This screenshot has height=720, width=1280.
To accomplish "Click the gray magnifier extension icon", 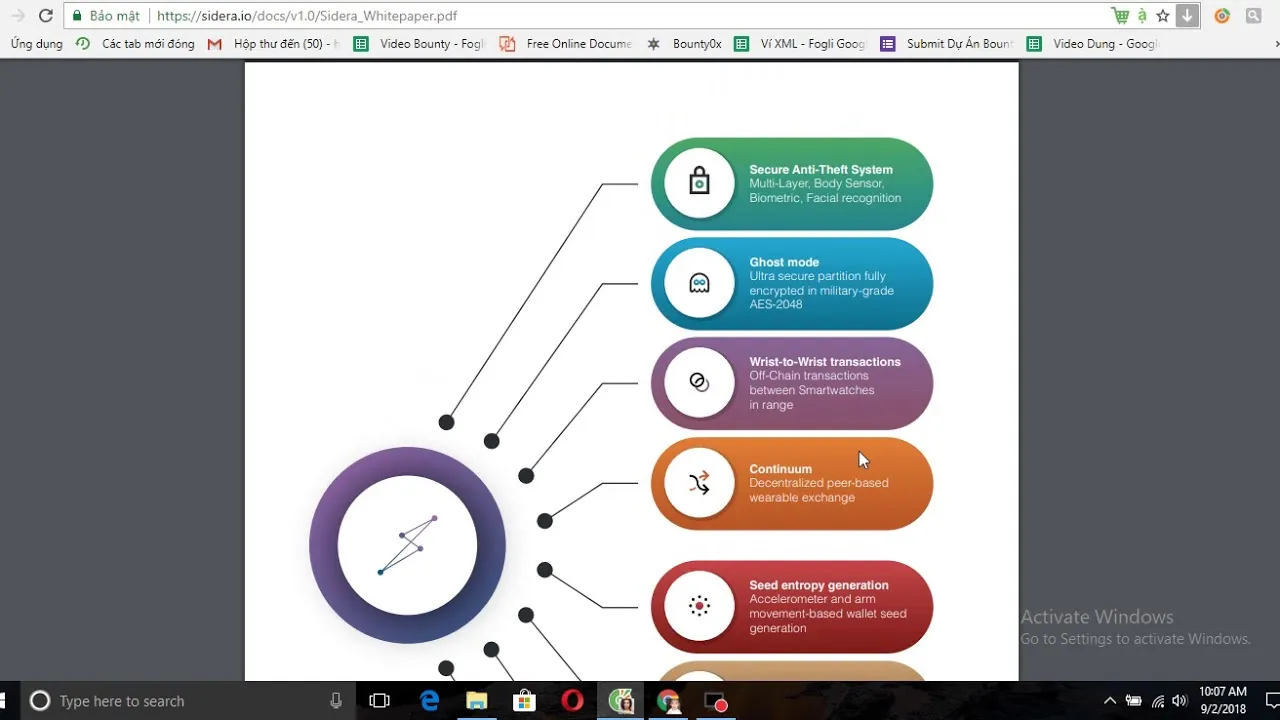I will click(x=1253, y=16).
